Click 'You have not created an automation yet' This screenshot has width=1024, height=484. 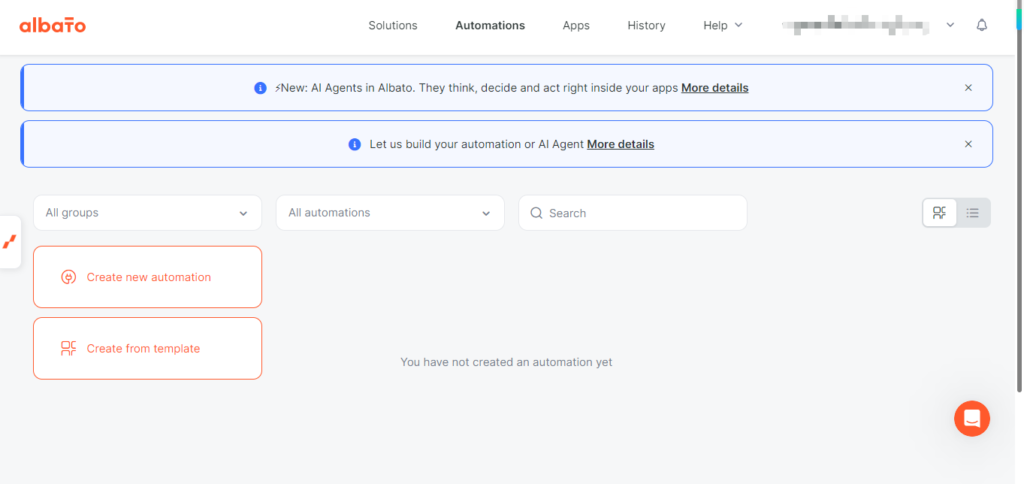[x=506, y=362]
